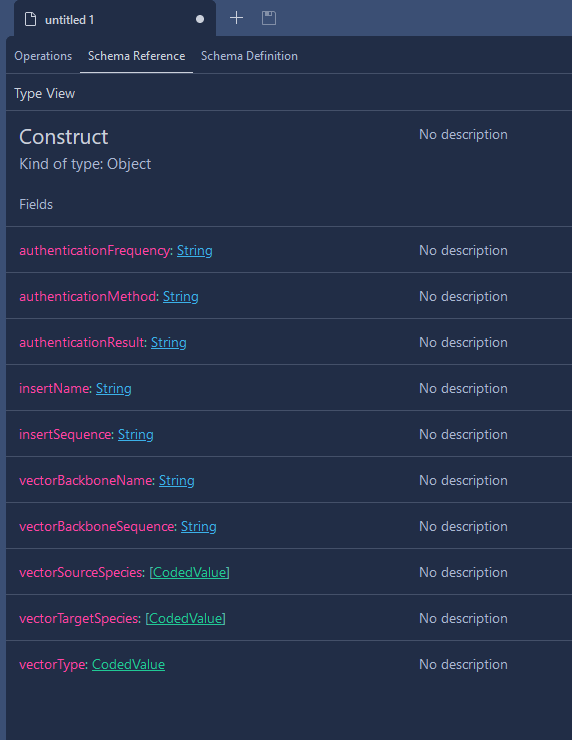The height and width of the screenshot is (740, 572).
Task: Click the unsaved dot on untitled 1 tab
Action: 200,19
